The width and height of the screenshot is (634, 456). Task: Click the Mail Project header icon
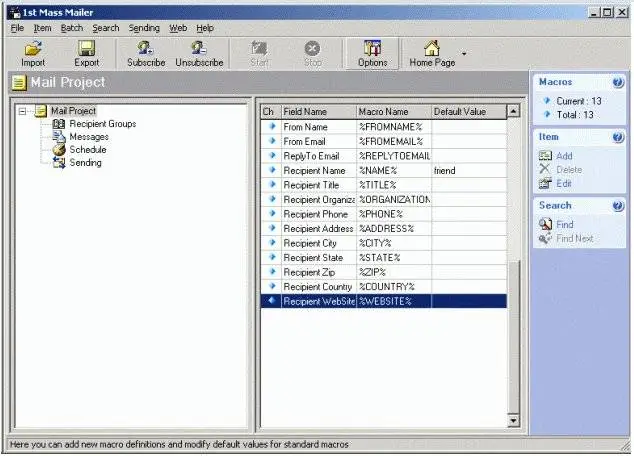point(19,82)
